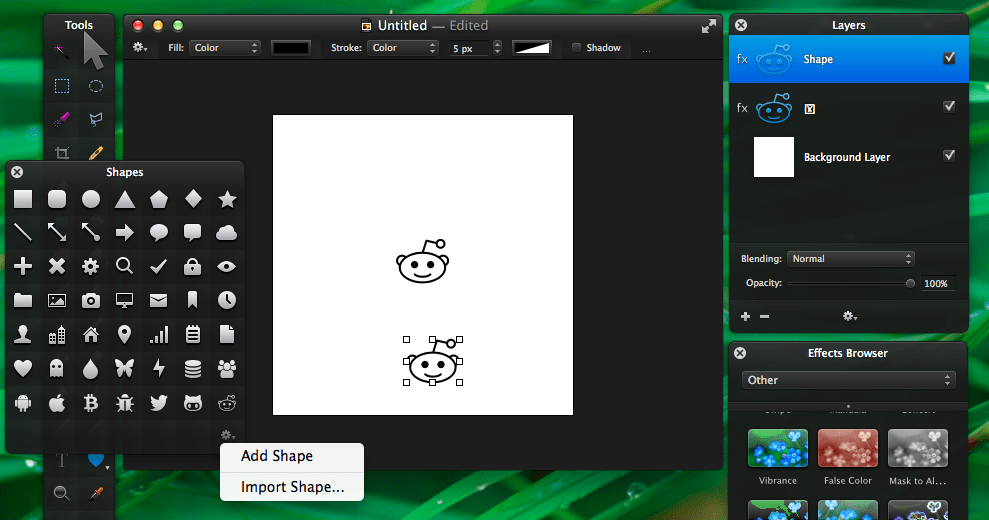
Task: Click the fx icon on Shape layer
Action: (742, 59)
